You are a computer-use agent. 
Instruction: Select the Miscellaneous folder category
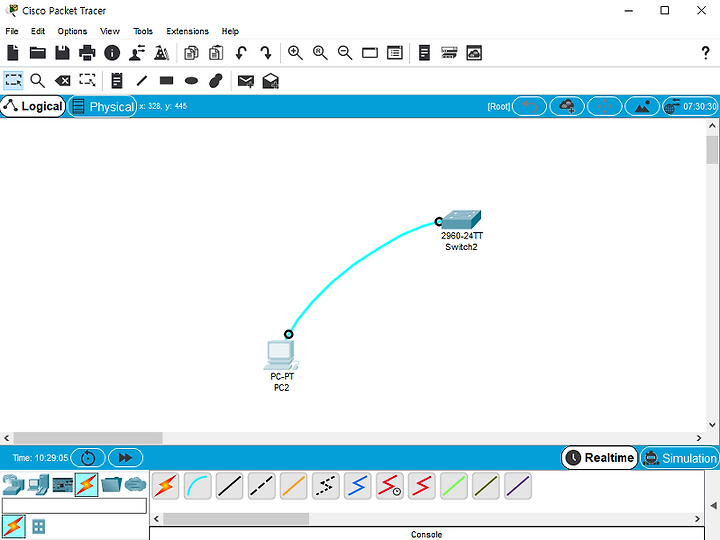point(111,485)
